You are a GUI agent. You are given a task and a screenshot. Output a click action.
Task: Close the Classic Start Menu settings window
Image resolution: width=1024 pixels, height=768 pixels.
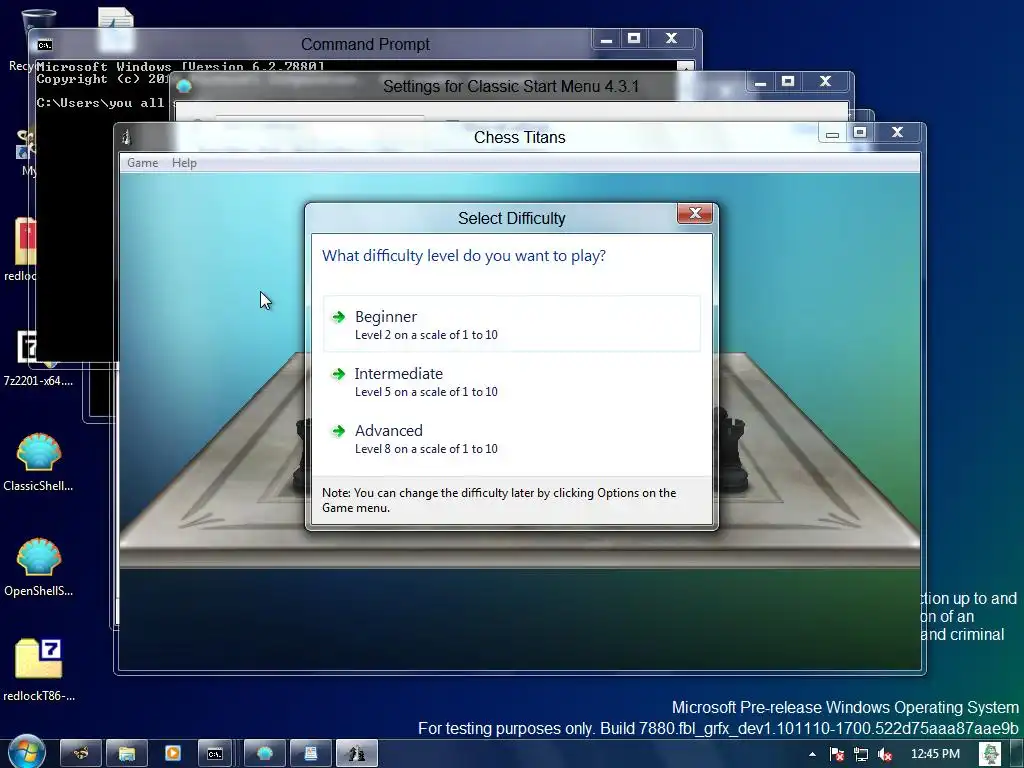(825, 82)
